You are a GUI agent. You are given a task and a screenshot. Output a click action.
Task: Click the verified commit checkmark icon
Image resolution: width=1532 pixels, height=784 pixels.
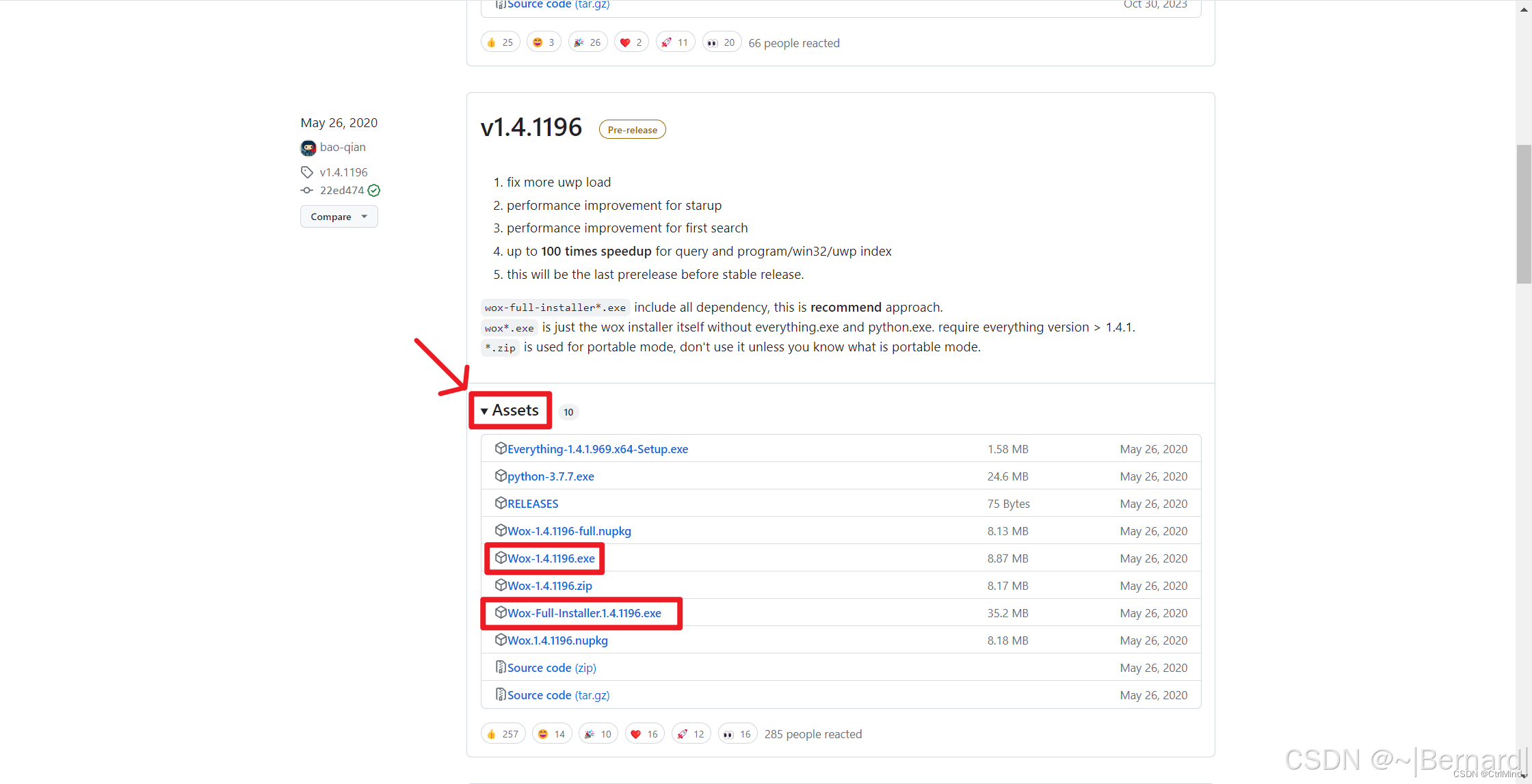point(374,191)
